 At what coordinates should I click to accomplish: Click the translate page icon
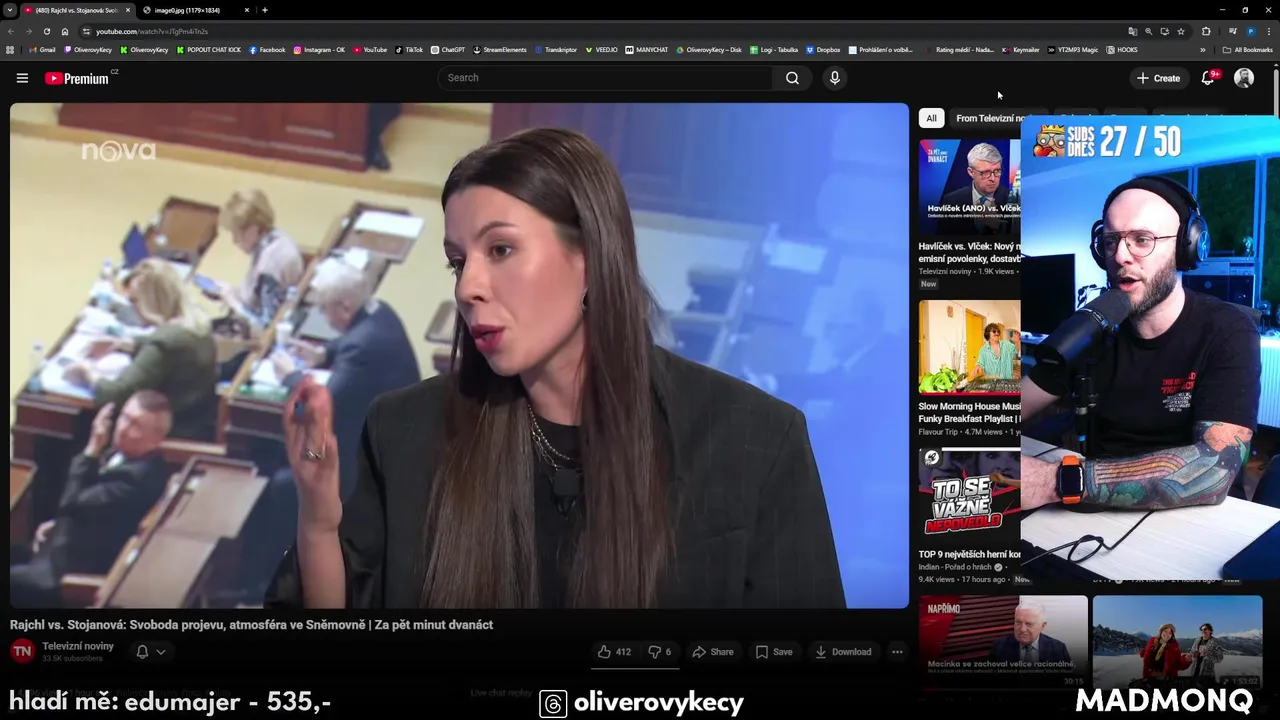pyautogui.click(x=1132, y=31)
